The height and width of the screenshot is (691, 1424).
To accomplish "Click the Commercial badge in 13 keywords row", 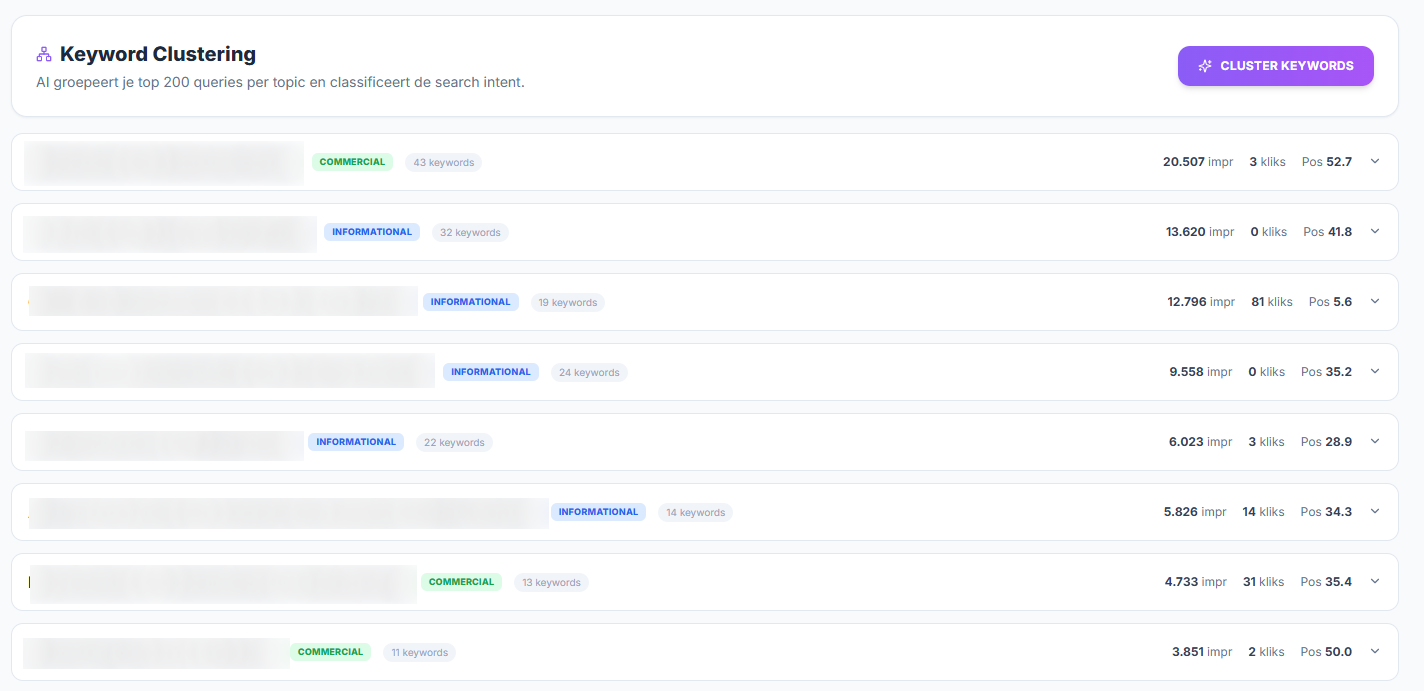I will pyautogui.click(x=461, y=582).
